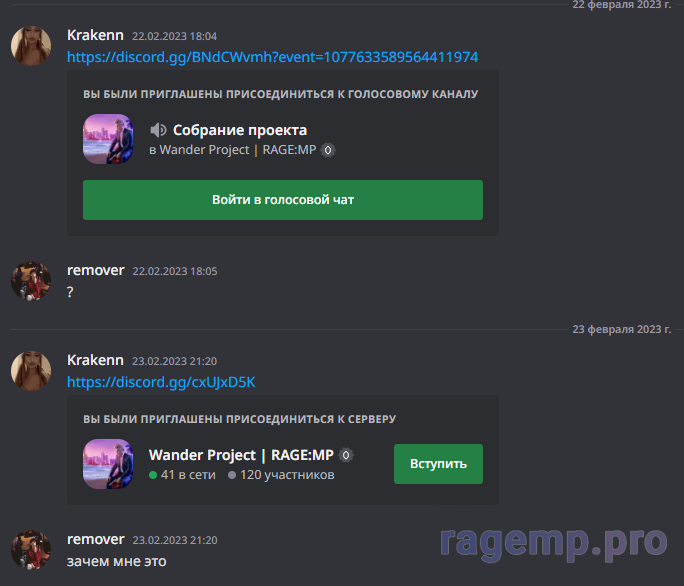This screenshot has width=684, height=586.
Task: Open Krakenn's avatar on the 23.02.2023 message
Action: coord(31,371)
